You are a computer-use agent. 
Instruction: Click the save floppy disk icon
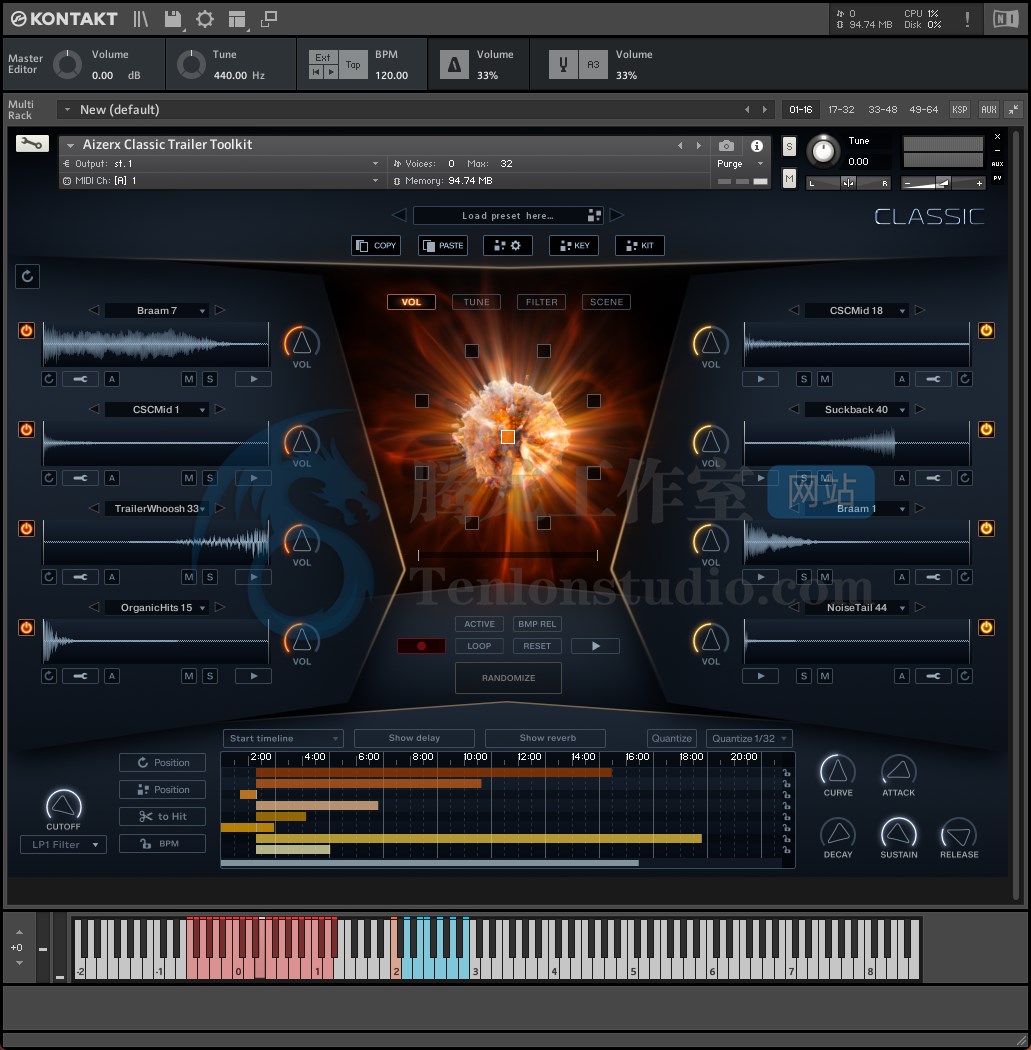click(x=173, y=19)
